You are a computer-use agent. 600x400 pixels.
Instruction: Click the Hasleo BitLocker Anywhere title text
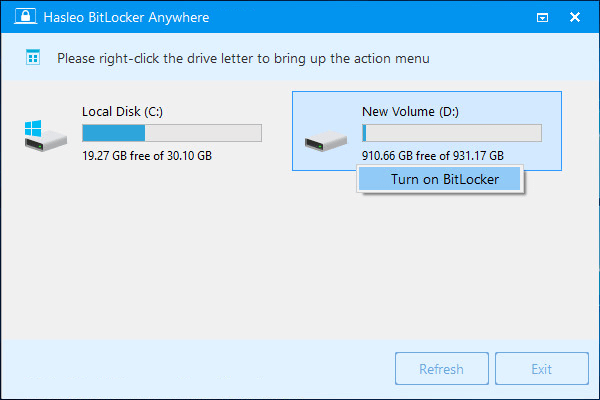[126, 17]
